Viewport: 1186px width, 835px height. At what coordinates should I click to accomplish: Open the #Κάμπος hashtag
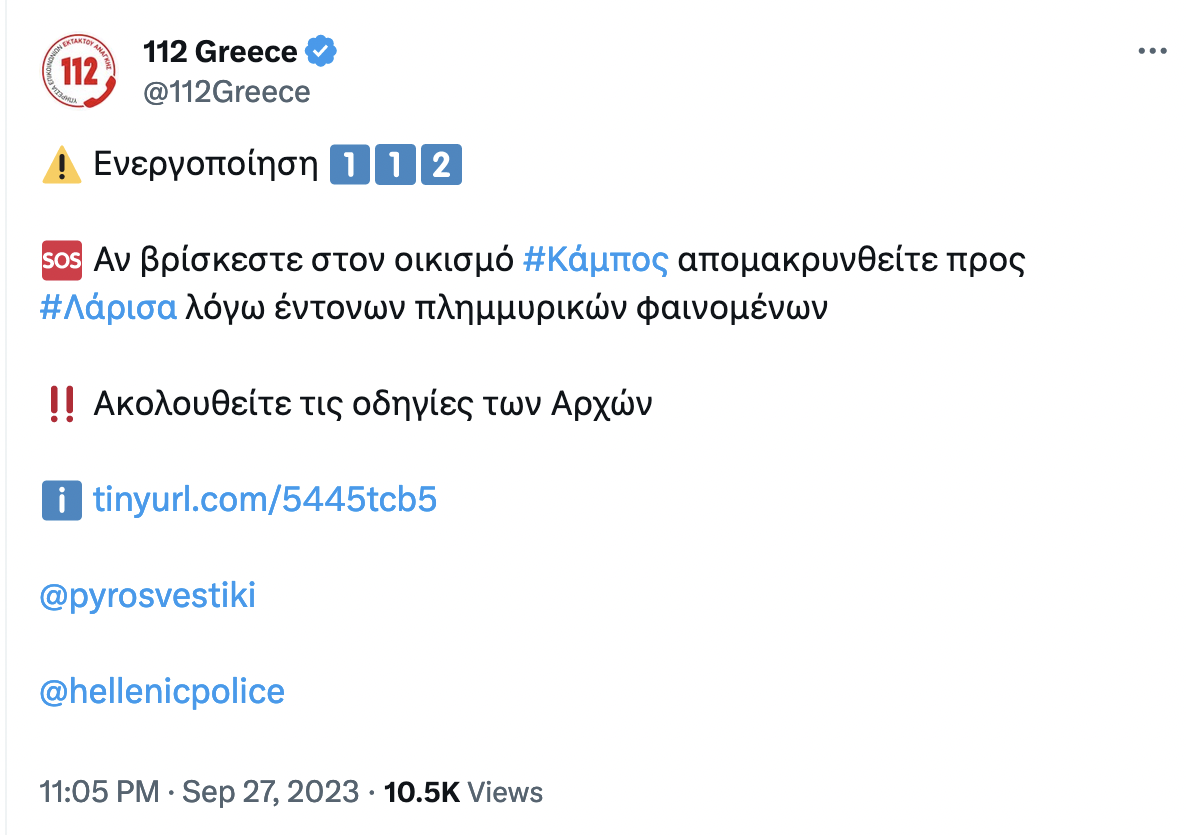click(595, 261)
